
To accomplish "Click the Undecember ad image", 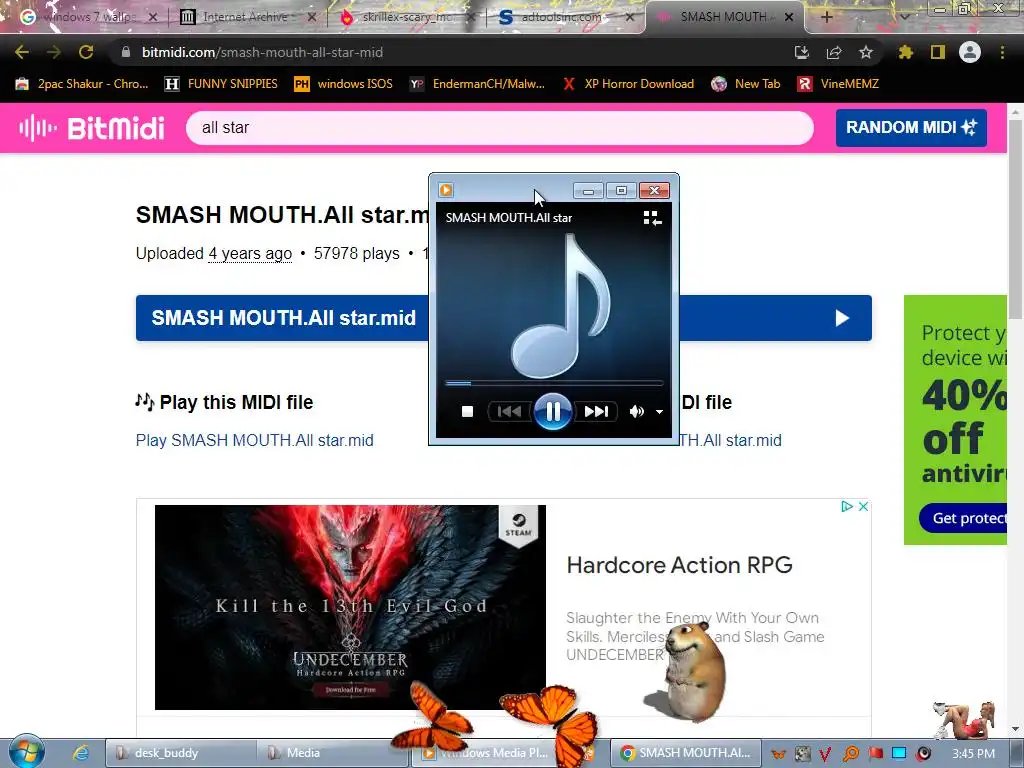I will 350,607.
